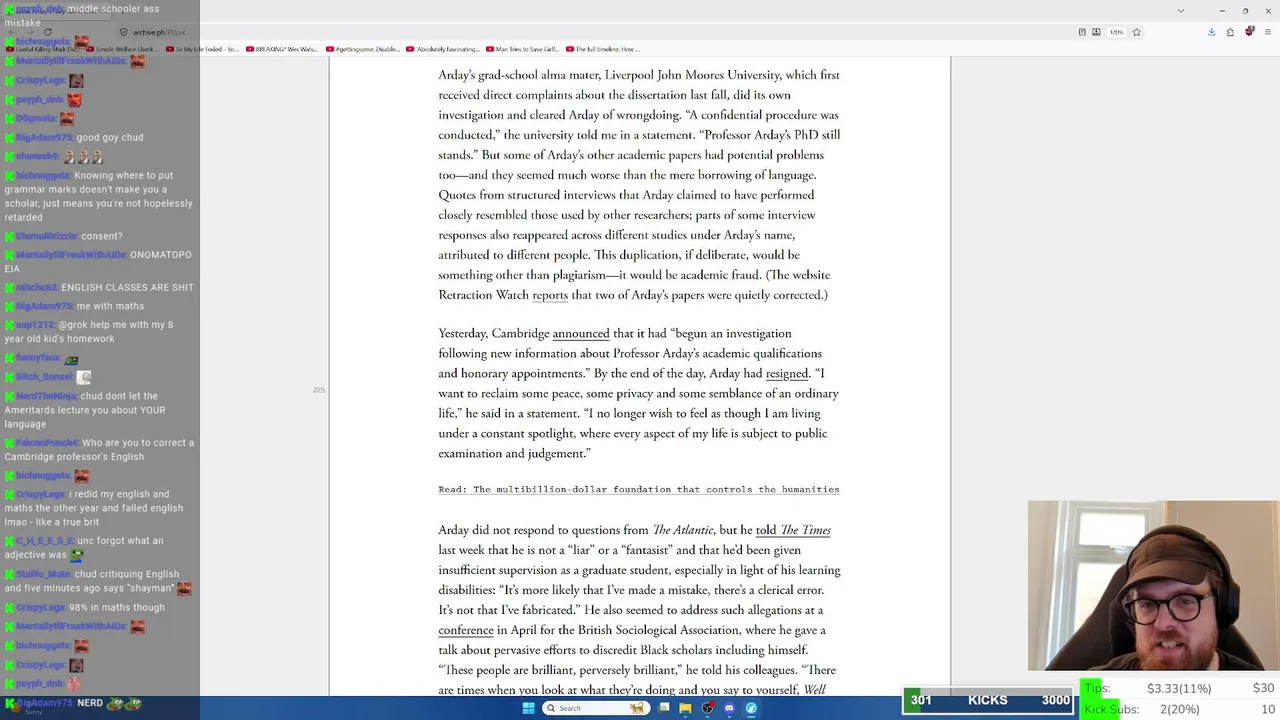
Task: Open 'The full timeline: How...' bookmark
Action: pyautogui.click(x=603, y=49)
